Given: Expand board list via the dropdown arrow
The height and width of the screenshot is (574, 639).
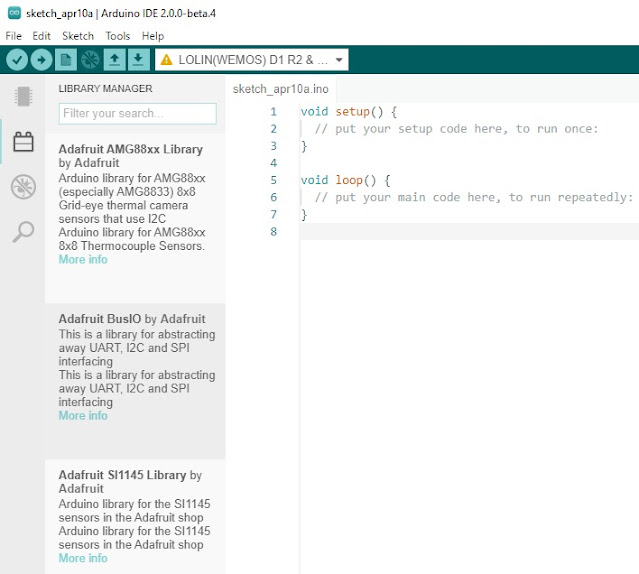Looking at the screenshot, I should tap(339, 60).
